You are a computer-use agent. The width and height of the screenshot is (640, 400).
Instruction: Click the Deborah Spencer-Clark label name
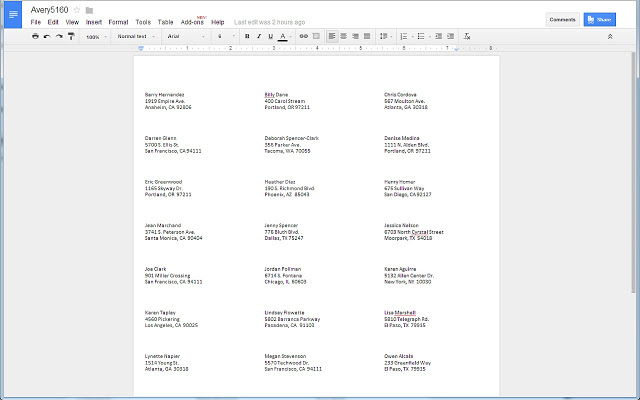(x=291, y=138)
